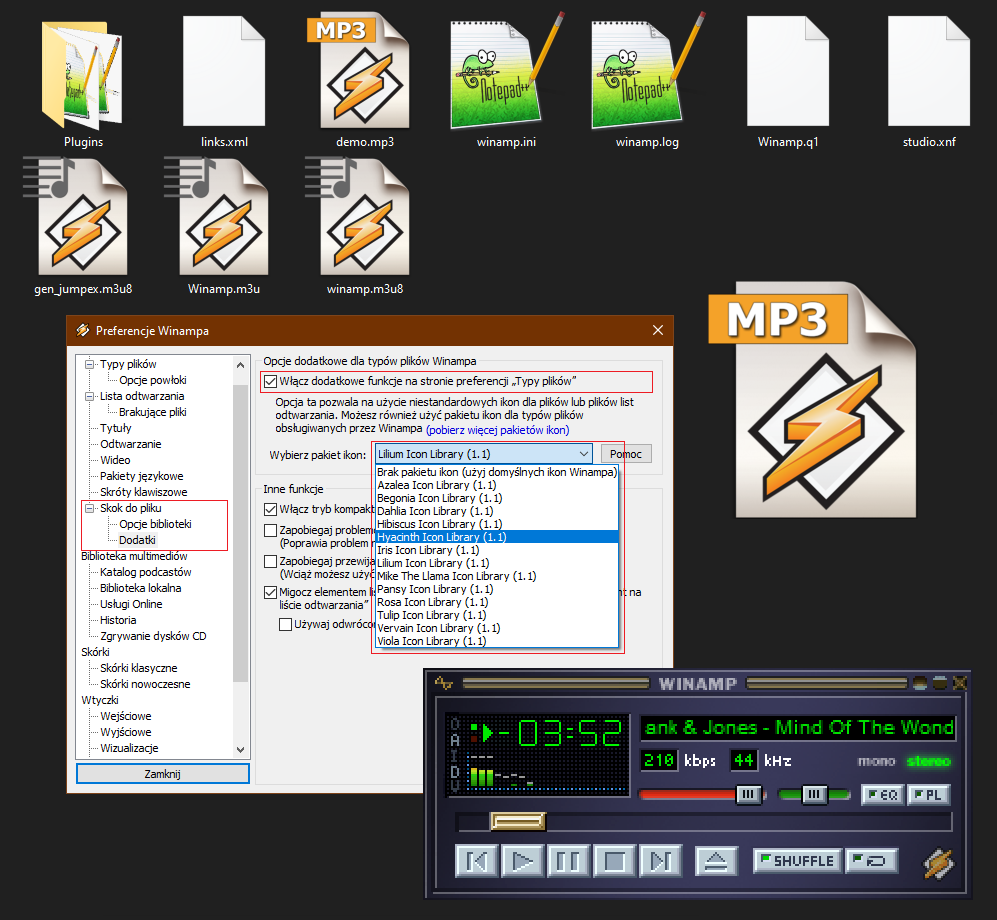Select the links.xml file icon
Viewport: 997px width, 920px height.
click(224, 71)
